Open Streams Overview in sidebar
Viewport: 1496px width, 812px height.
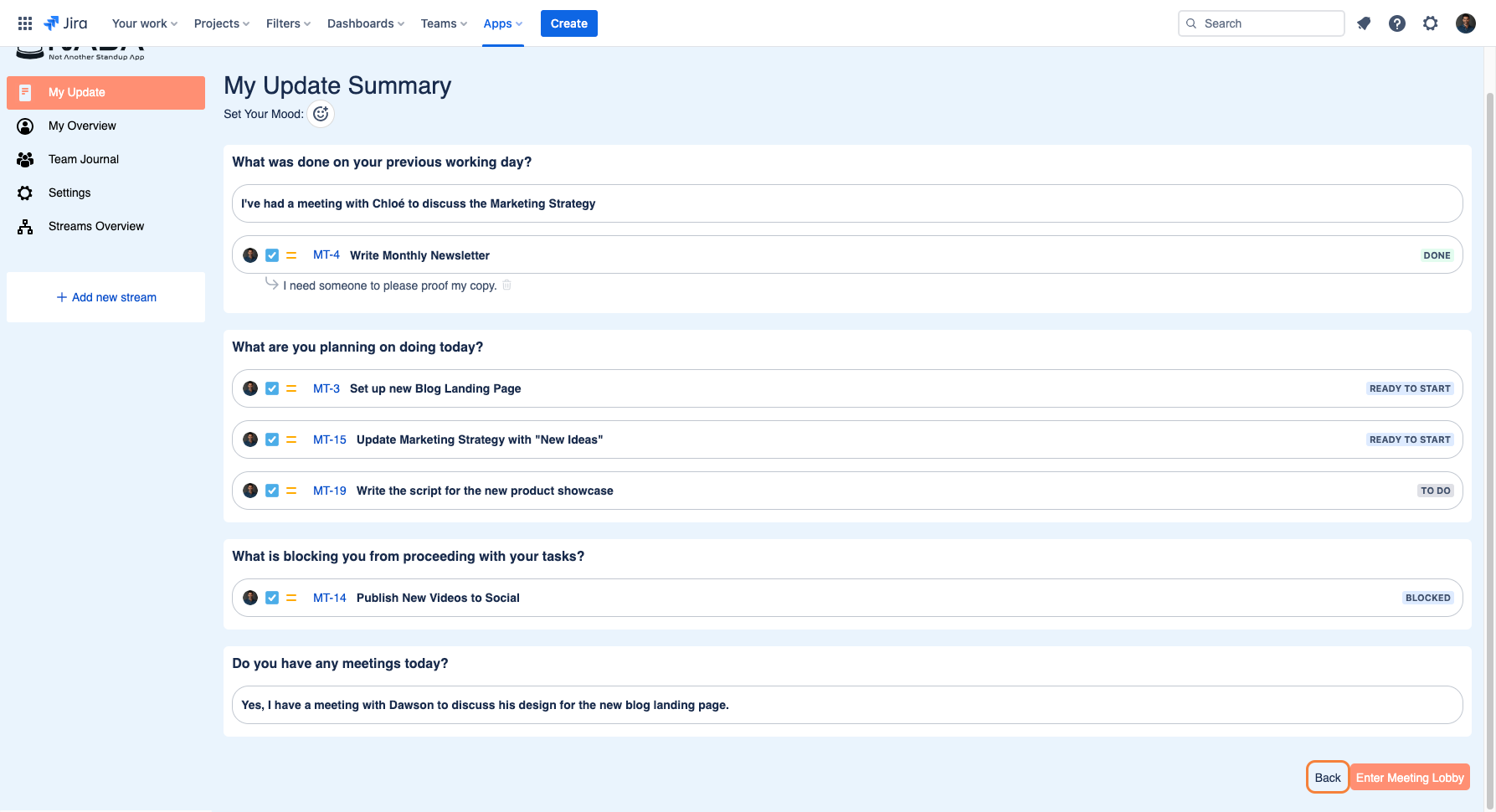point(96,226)
